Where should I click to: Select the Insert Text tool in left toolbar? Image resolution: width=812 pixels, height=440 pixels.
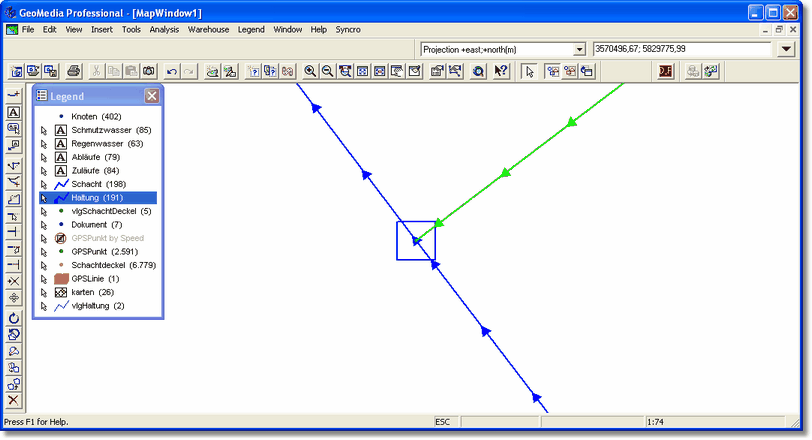click(14, 112)
